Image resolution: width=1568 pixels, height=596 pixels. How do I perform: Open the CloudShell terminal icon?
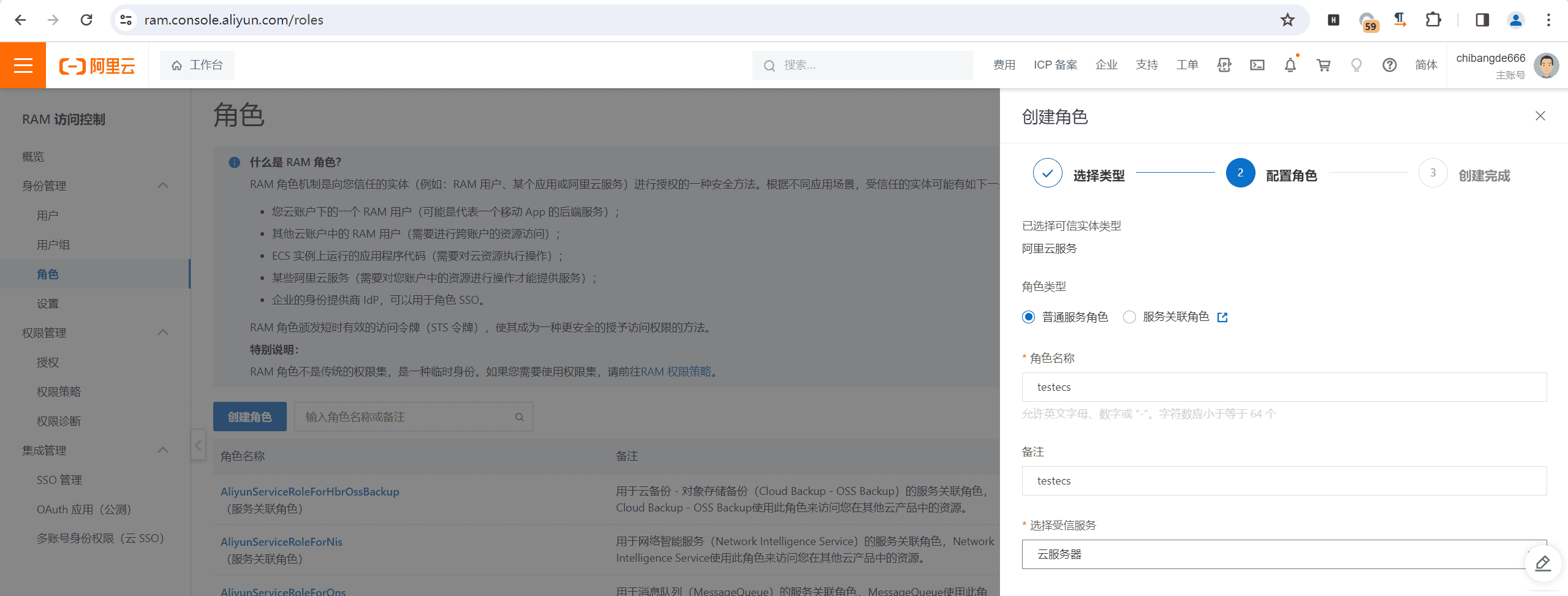coord(1257,65)
